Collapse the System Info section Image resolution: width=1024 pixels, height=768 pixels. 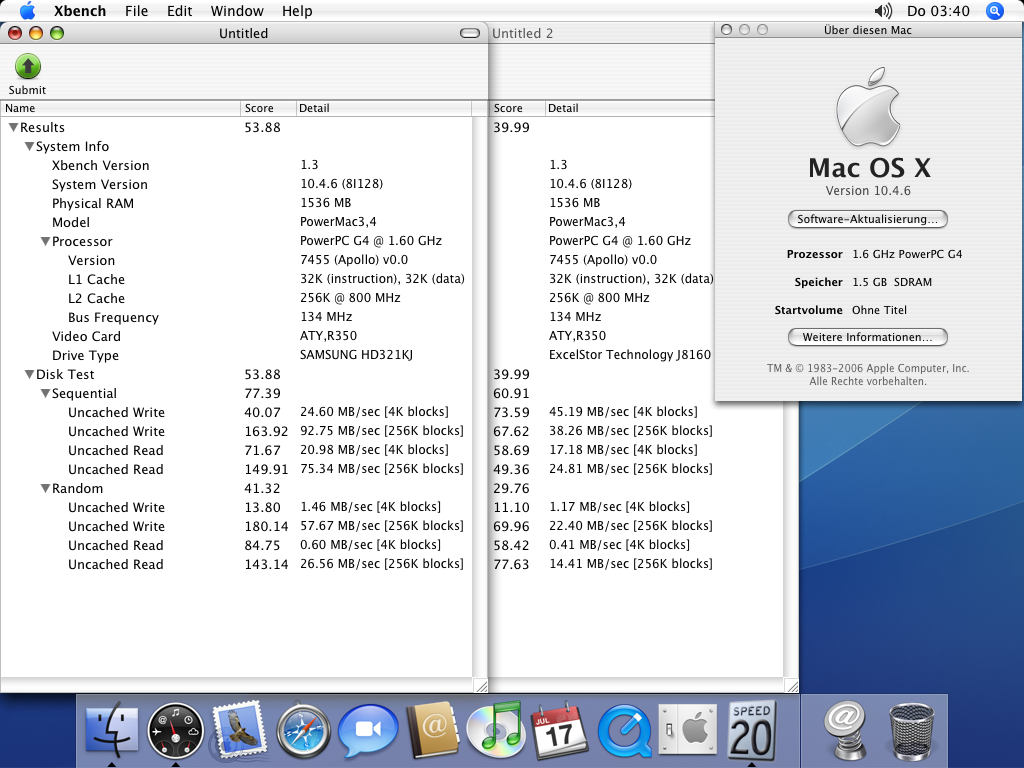29,146
